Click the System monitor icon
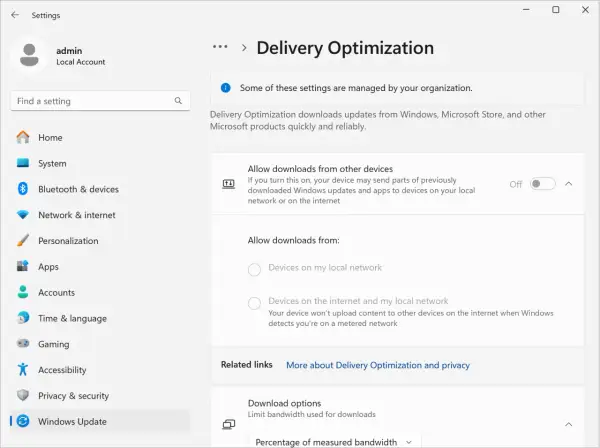Screen dimensions: 600x448 (x=23, y=163)
